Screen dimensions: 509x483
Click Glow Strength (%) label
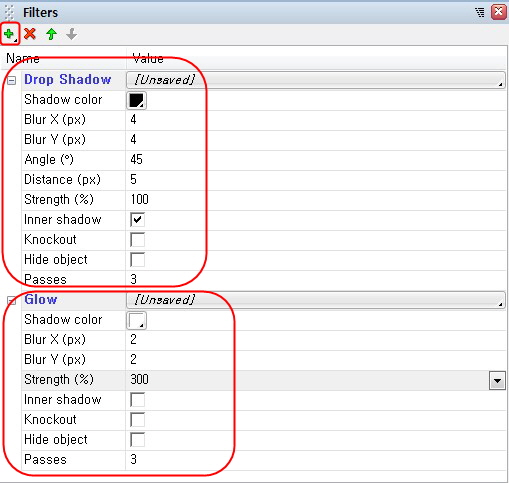pos(59,380)
